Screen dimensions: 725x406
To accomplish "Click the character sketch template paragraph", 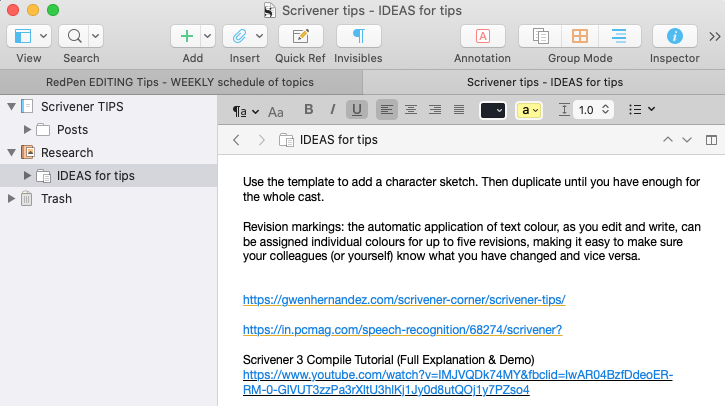I will coord(471,189).
